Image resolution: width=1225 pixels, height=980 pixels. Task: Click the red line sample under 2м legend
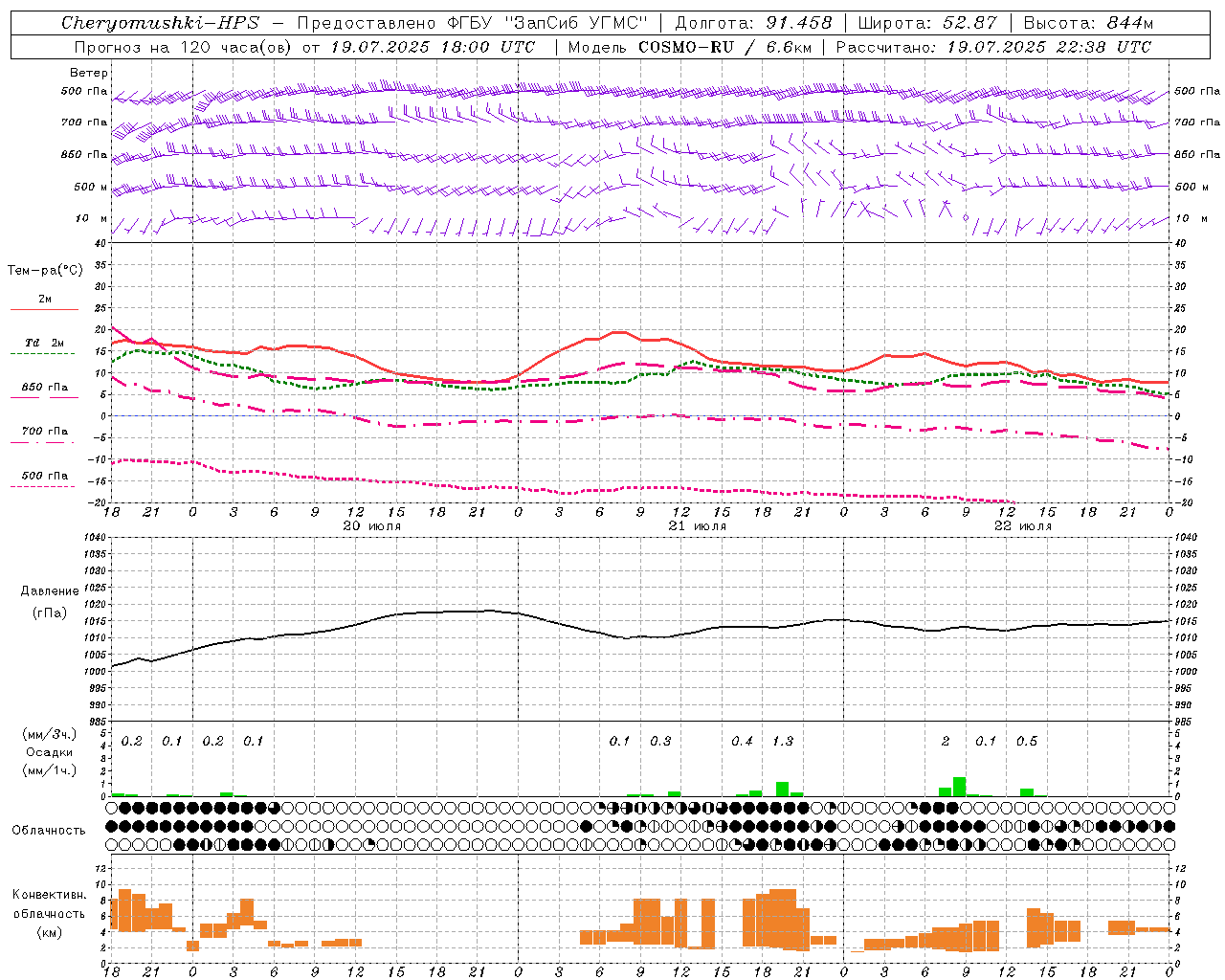[44, 309]
